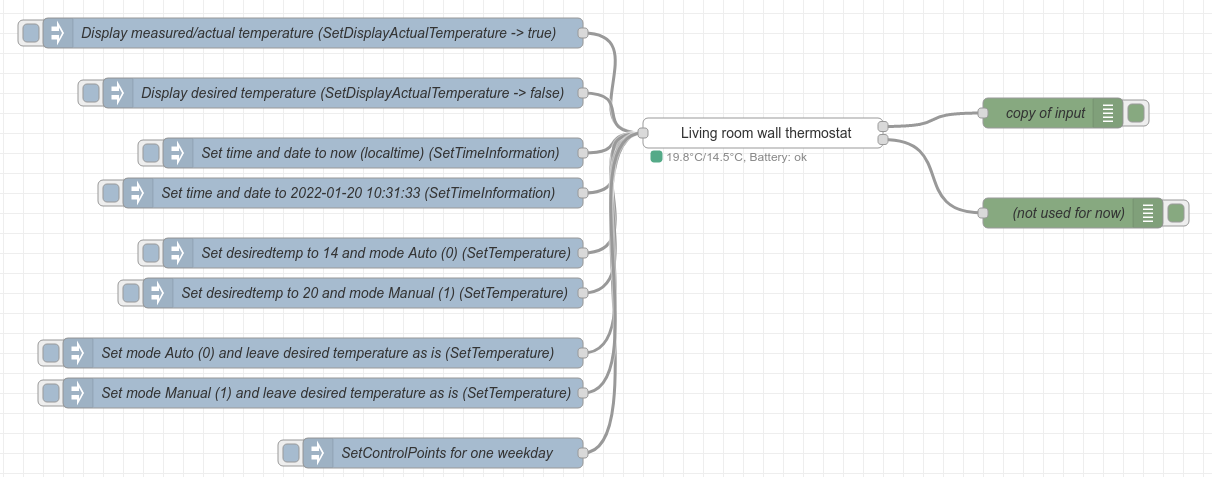The height and width of the screenshot is (477, 1212).
Task: Click output port of Set time 2022-01-20 node
Action: coord(583,193)
